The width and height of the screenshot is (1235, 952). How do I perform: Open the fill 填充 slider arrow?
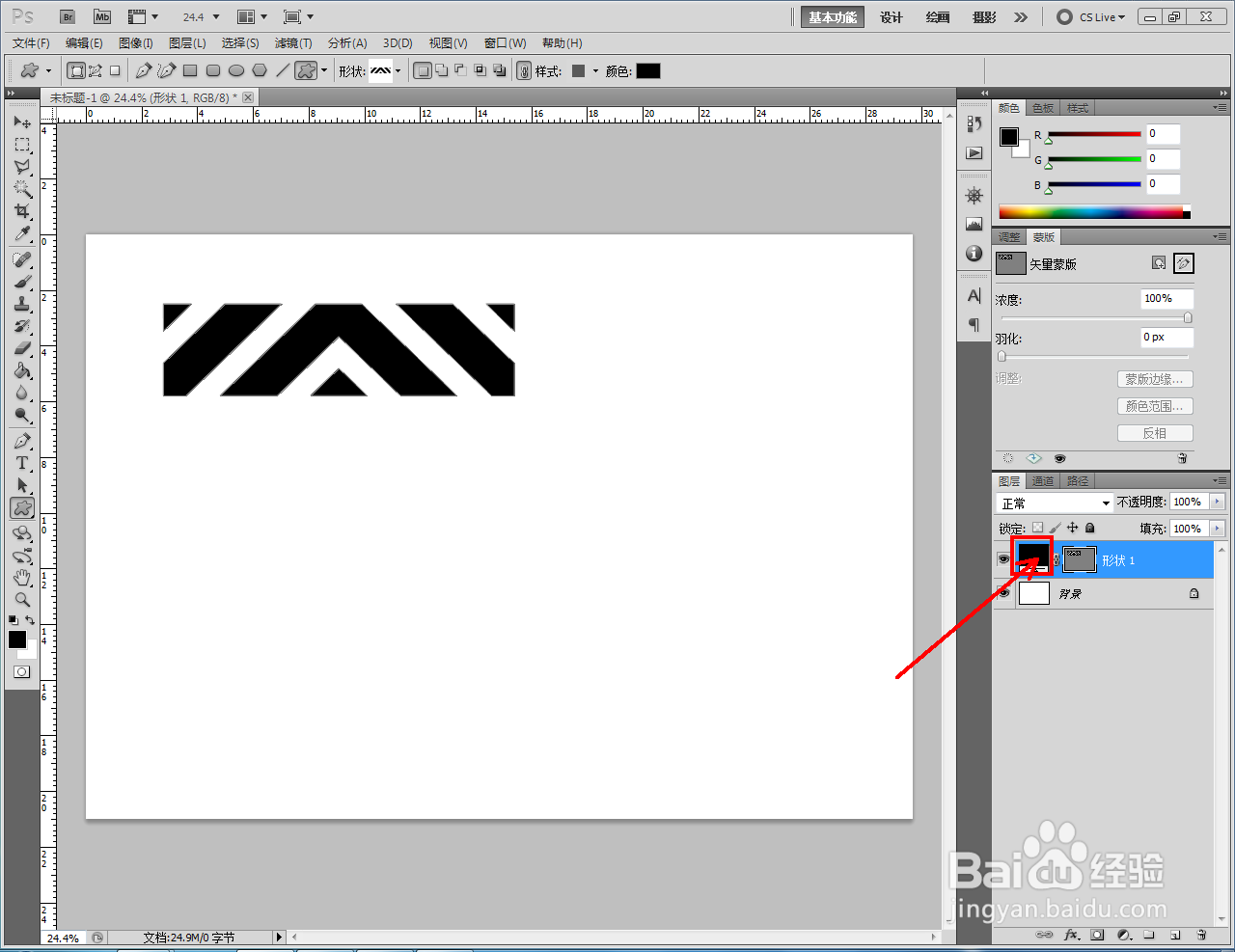[x=1217, y=528]
